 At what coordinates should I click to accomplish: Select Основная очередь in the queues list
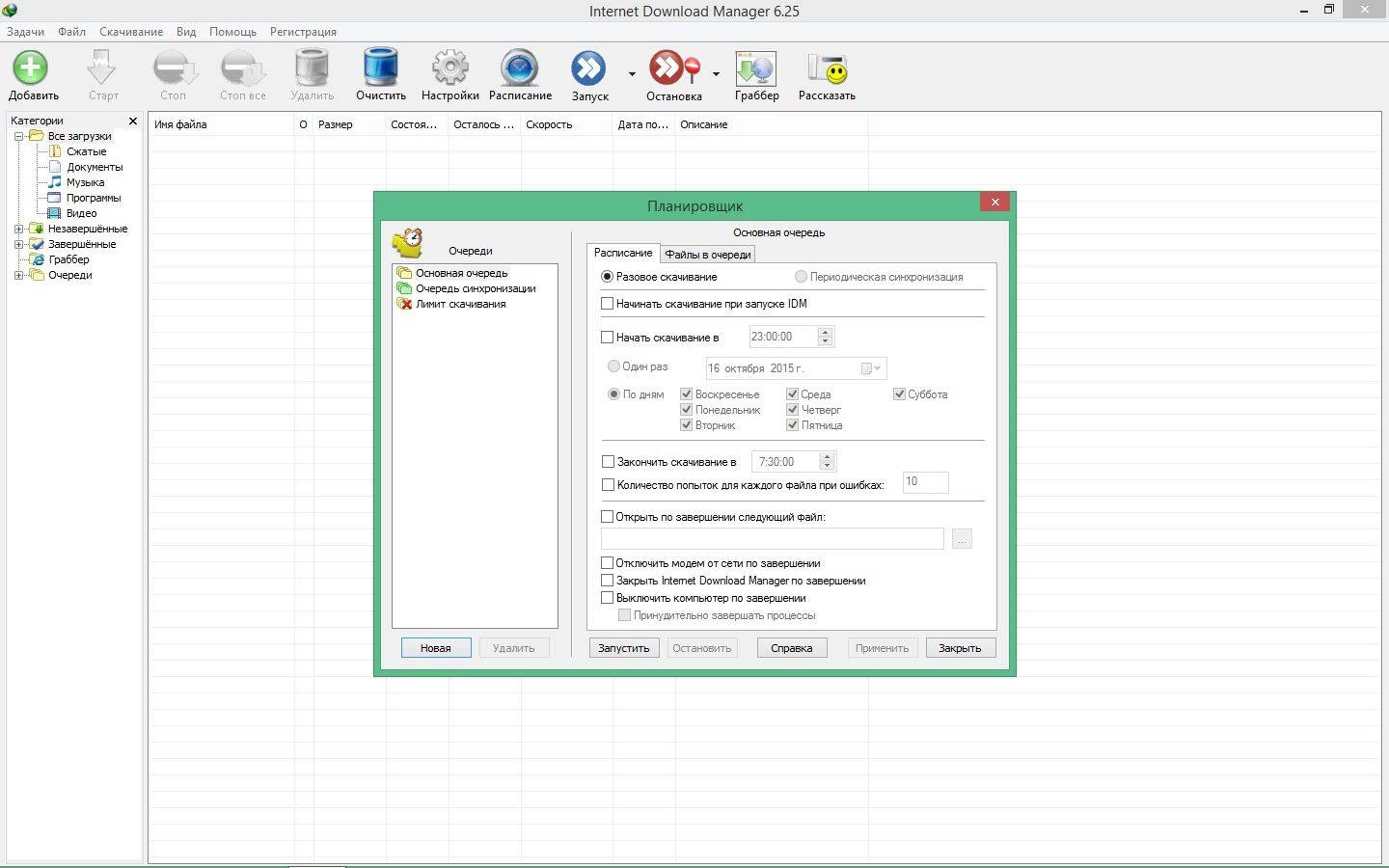[461, 273]
